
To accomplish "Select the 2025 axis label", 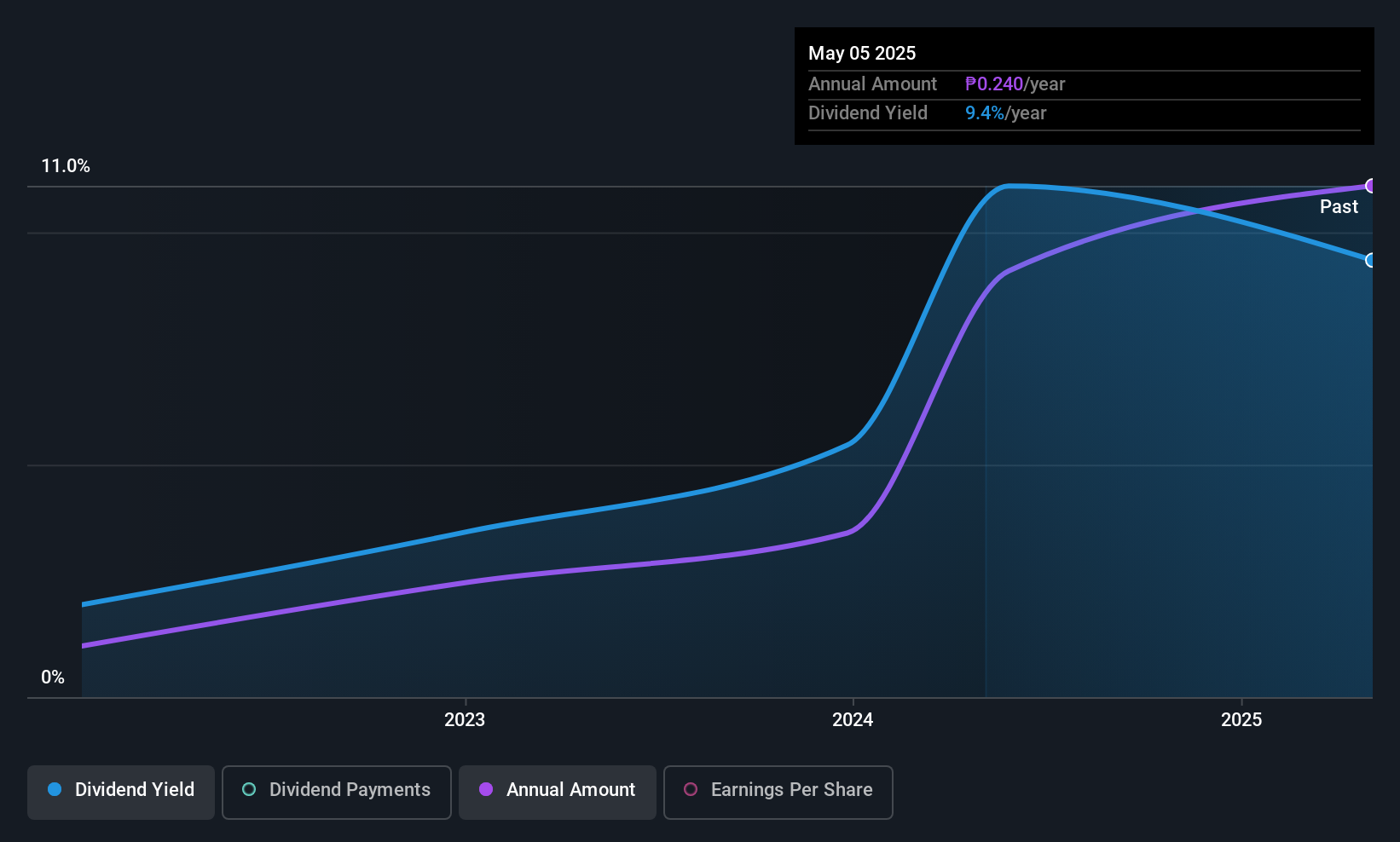I will click(x=1242, y=719).
